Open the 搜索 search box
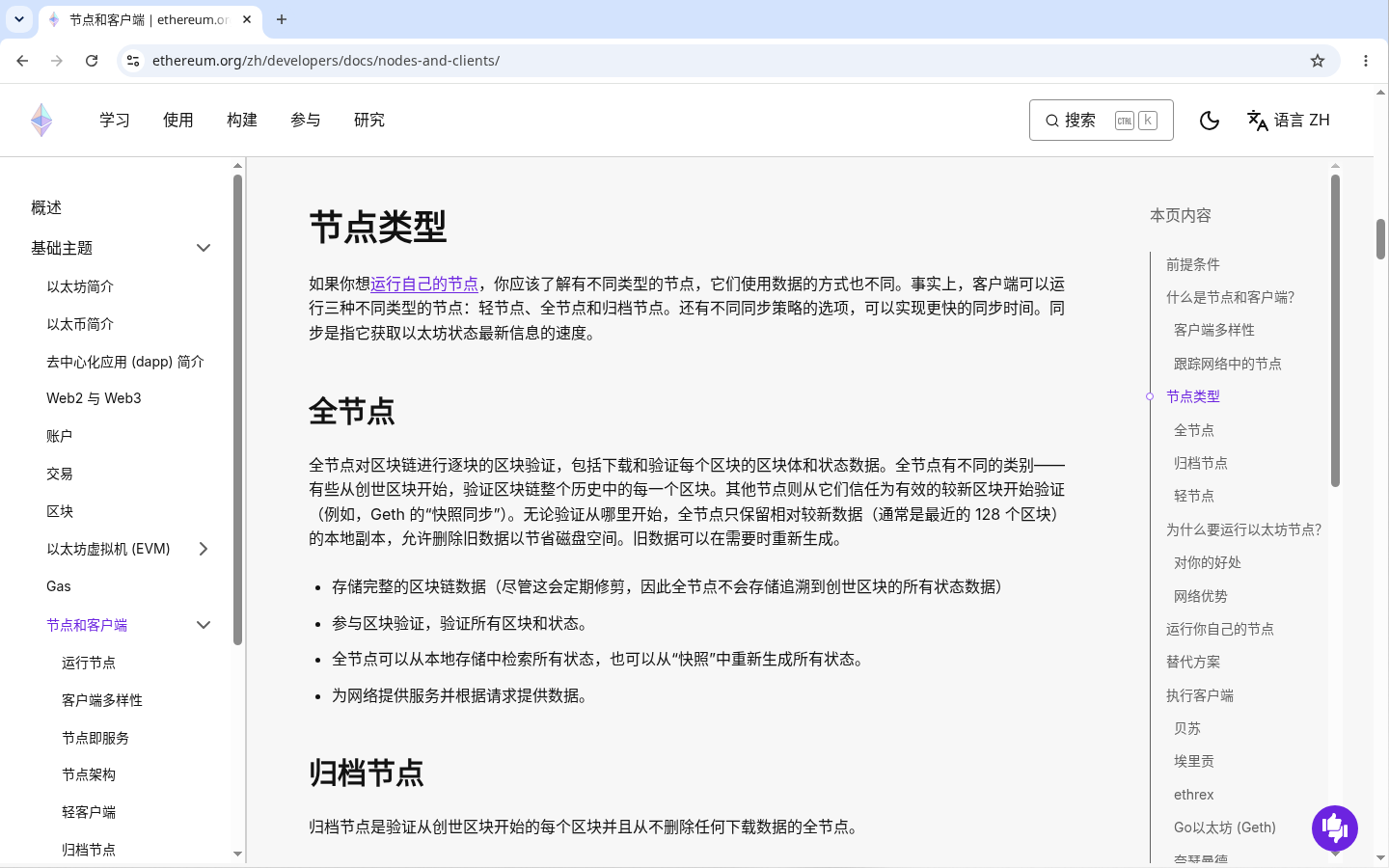 coord(1102,121)
